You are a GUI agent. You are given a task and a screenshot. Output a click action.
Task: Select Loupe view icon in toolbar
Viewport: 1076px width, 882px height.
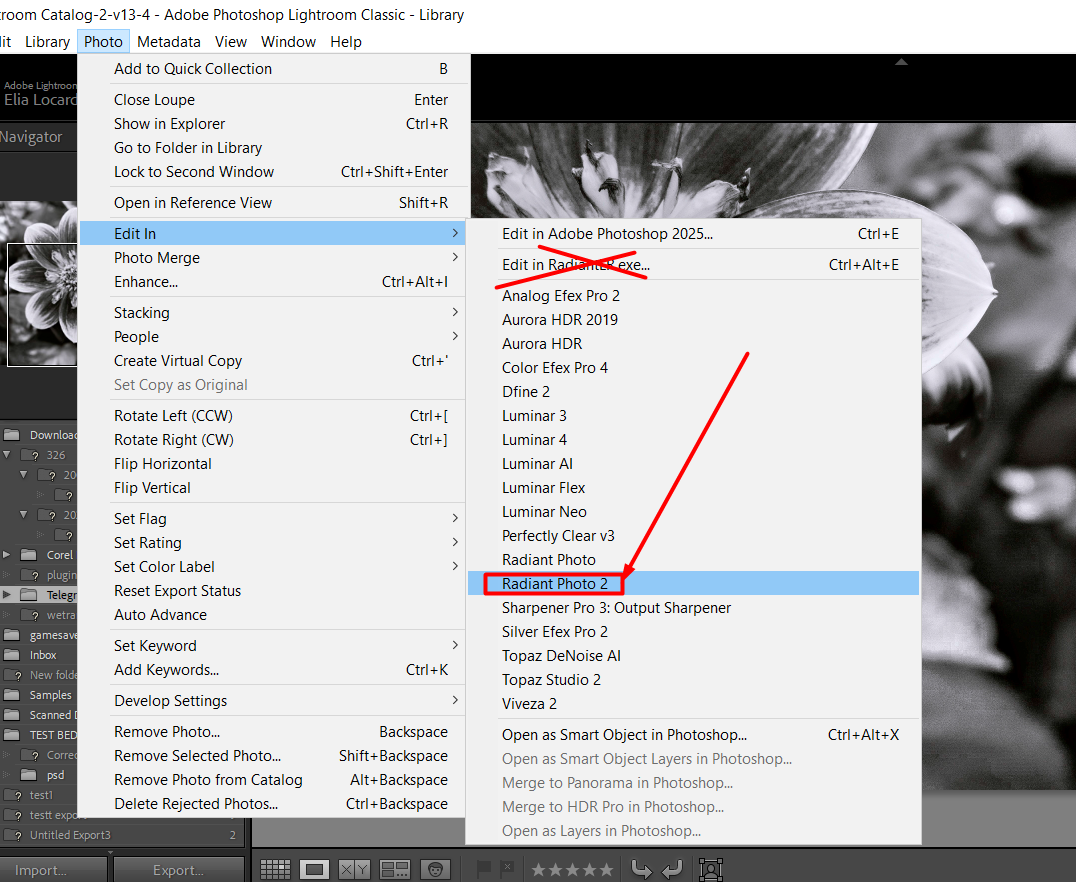[314, 869]
